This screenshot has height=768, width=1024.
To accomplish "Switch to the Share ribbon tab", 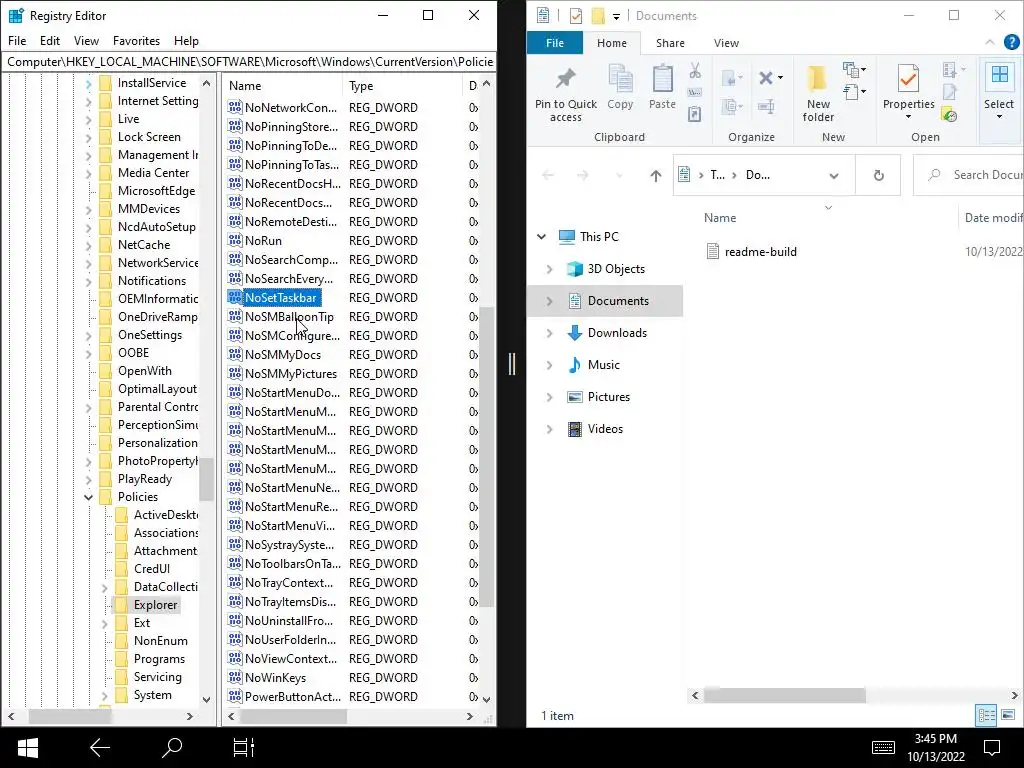I will pos(670,42).
